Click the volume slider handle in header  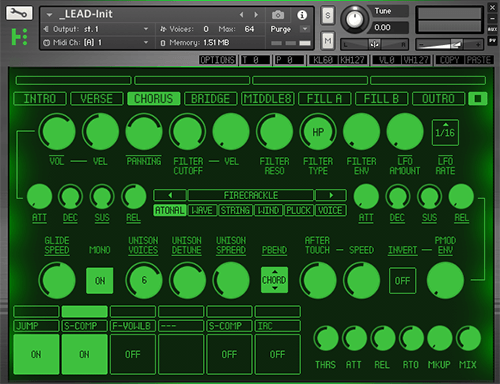[x=456, y=44]
